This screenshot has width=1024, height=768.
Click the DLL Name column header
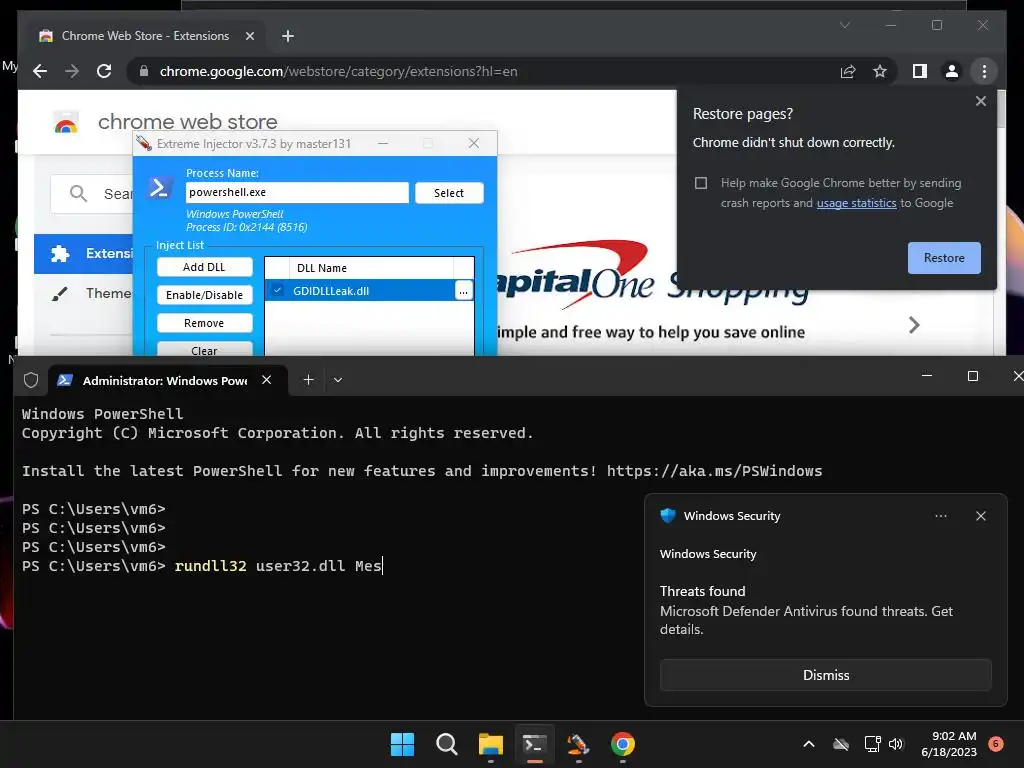372,268
